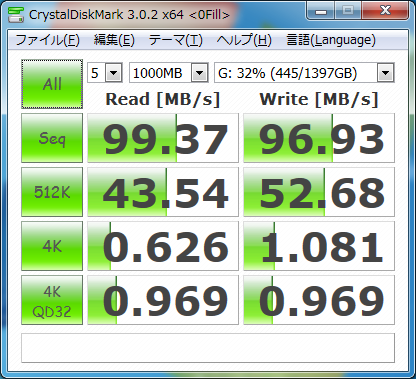Open the ヘルプ(H) menu
The width and height of the screenshot is (416, 379).
[244, 40]
